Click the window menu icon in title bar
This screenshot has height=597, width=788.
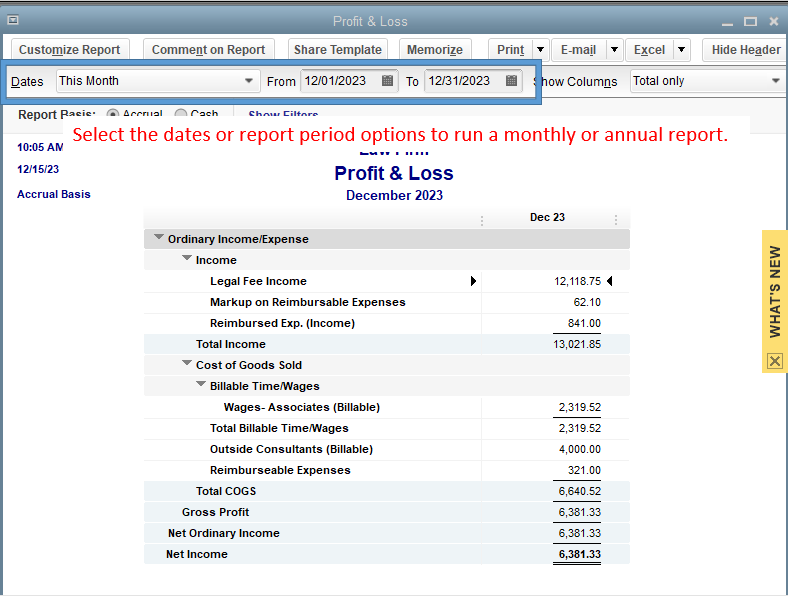[x=13, y=20]
